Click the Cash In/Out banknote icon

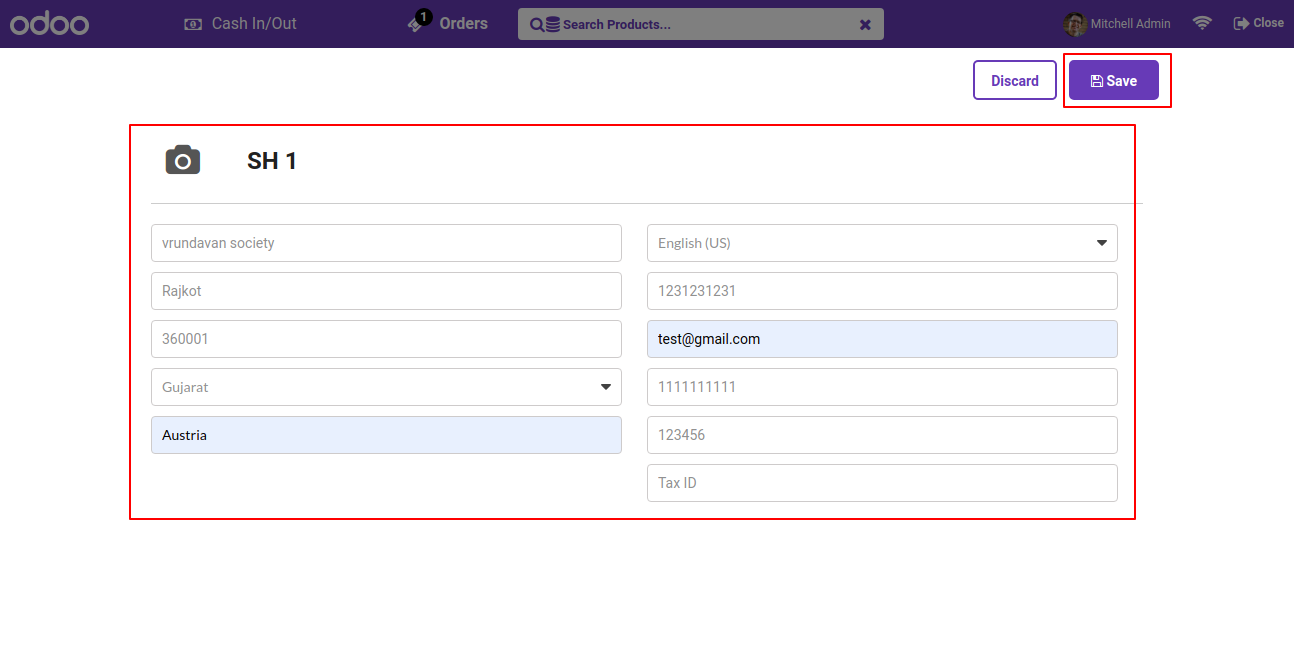pyautogui.click(x=193, y=24)
